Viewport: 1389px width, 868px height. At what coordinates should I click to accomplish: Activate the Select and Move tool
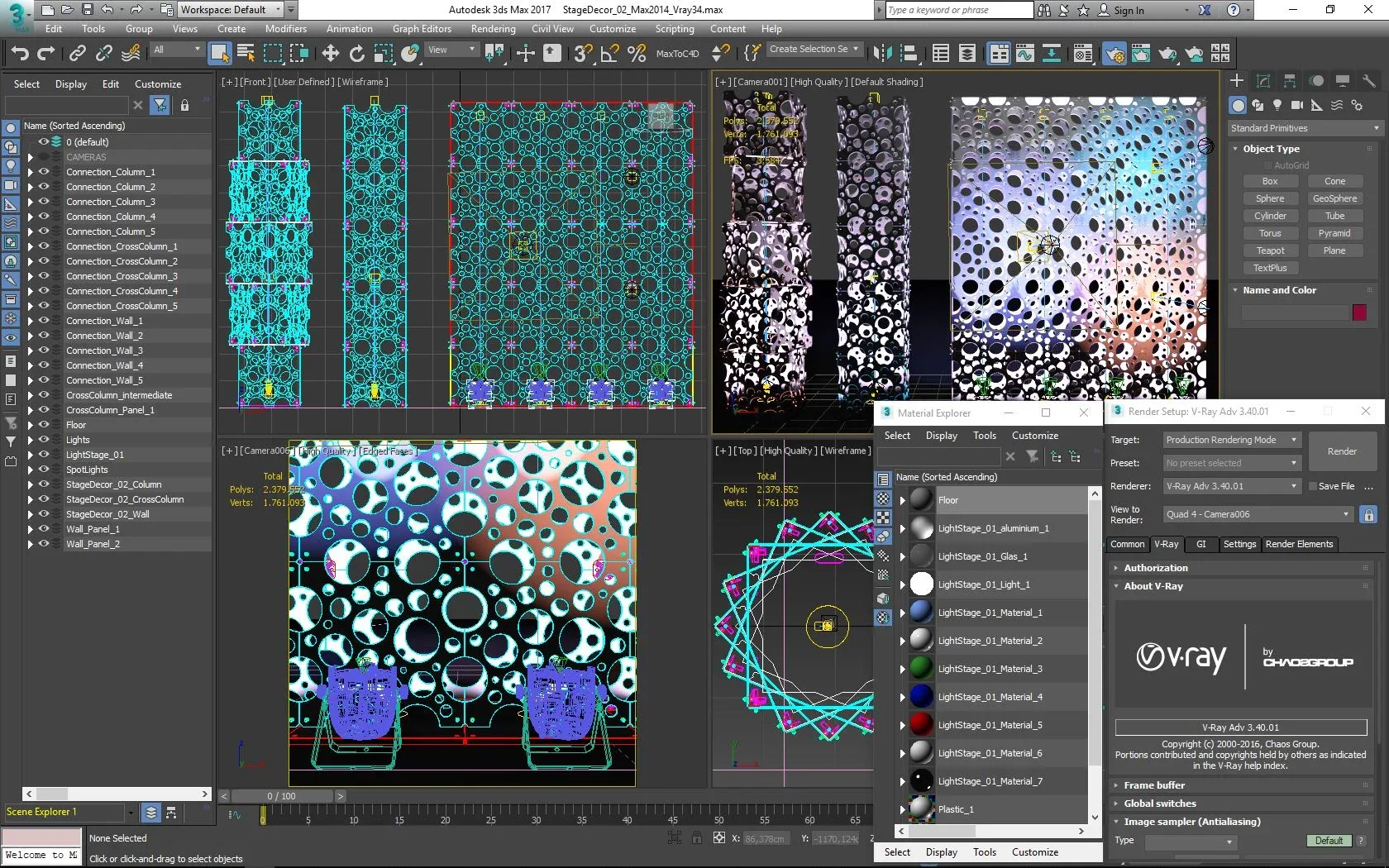330,54
